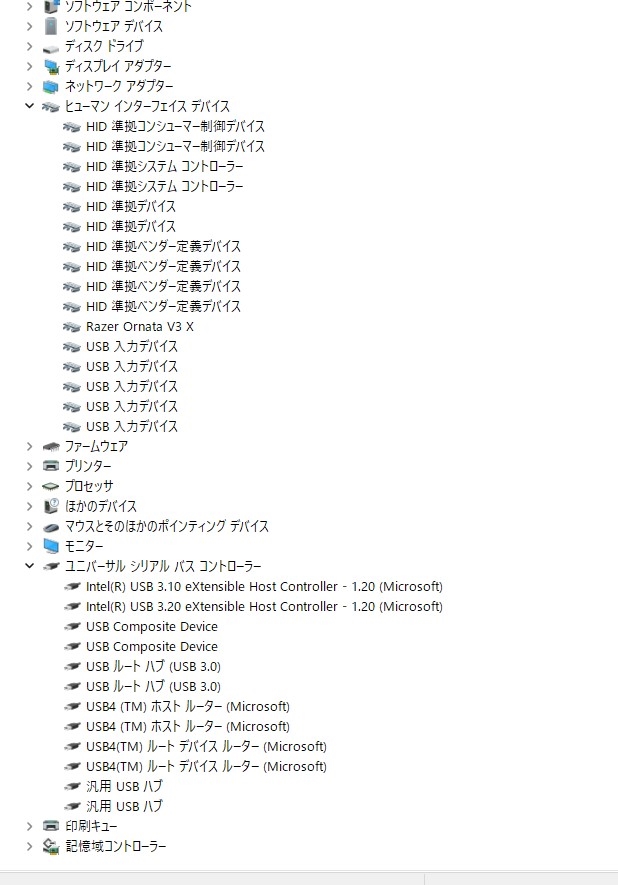
Task: Click the ソフトウェア デバイス tower icon
Action: [x=51, y=26]
